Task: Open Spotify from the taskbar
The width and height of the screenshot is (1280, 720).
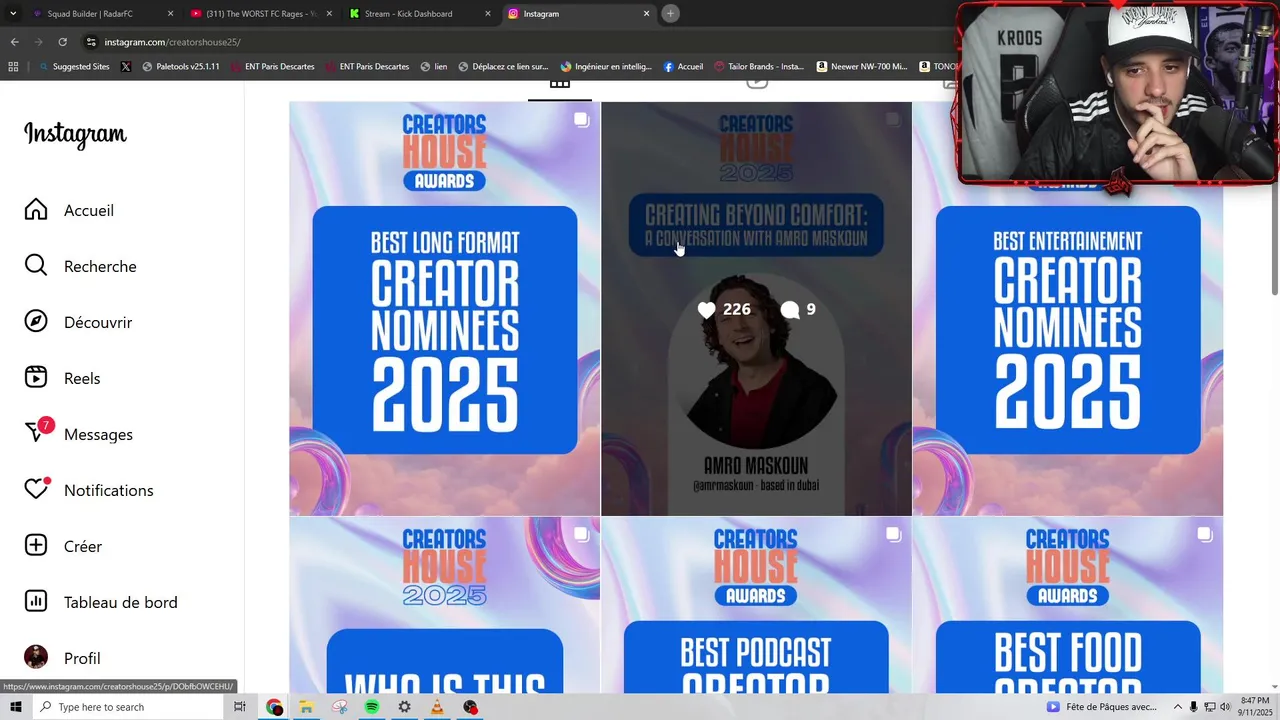Action: tap(372, 707)
